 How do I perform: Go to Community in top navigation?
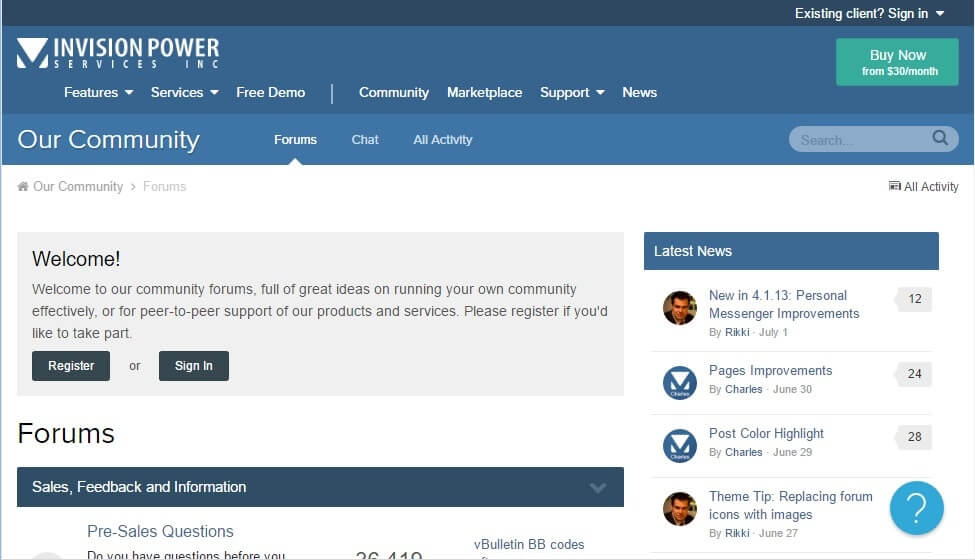coord(394,93)
